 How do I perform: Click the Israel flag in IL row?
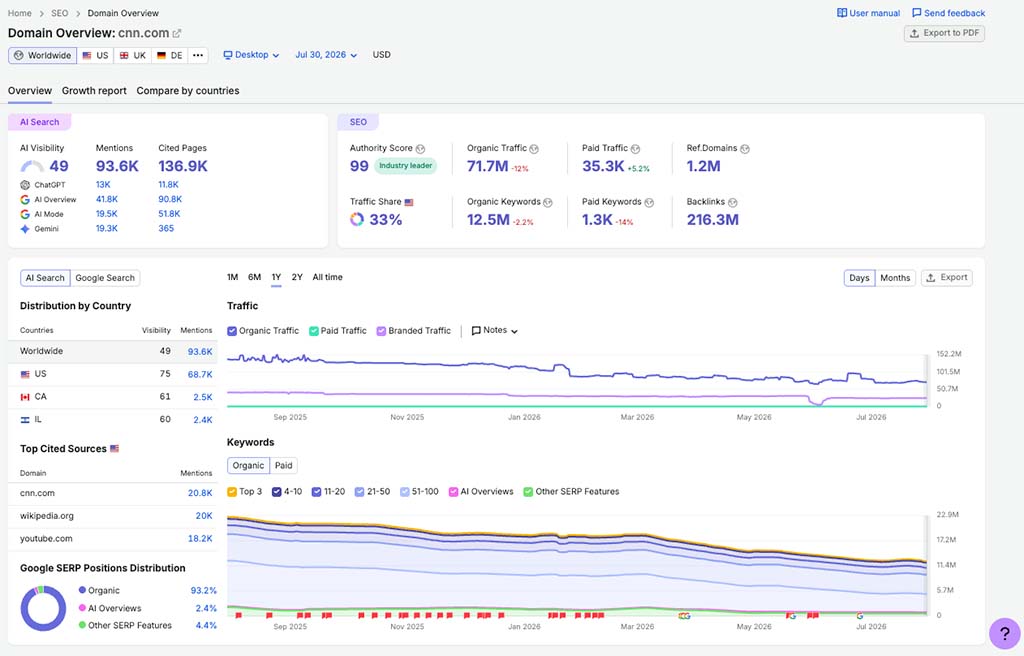pyautogui.click(x=25, y=420)
